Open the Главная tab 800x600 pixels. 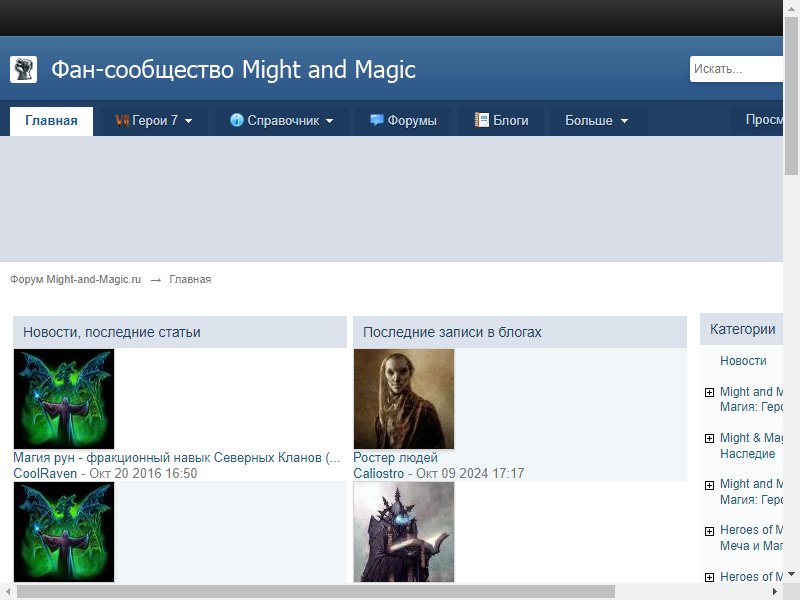pos(52,121)
